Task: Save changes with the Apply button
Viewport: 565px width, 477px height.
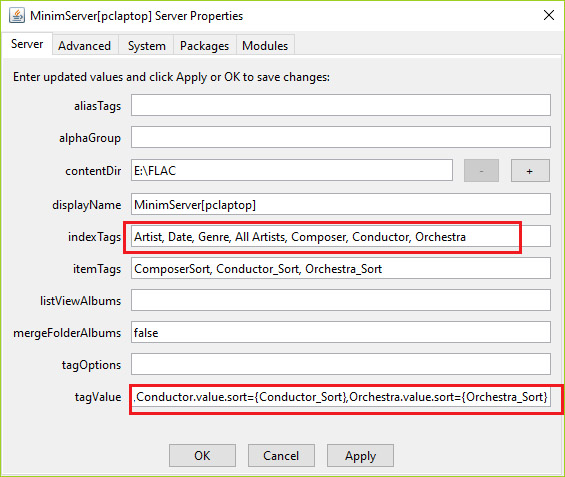Action: [x=360, y=455]
